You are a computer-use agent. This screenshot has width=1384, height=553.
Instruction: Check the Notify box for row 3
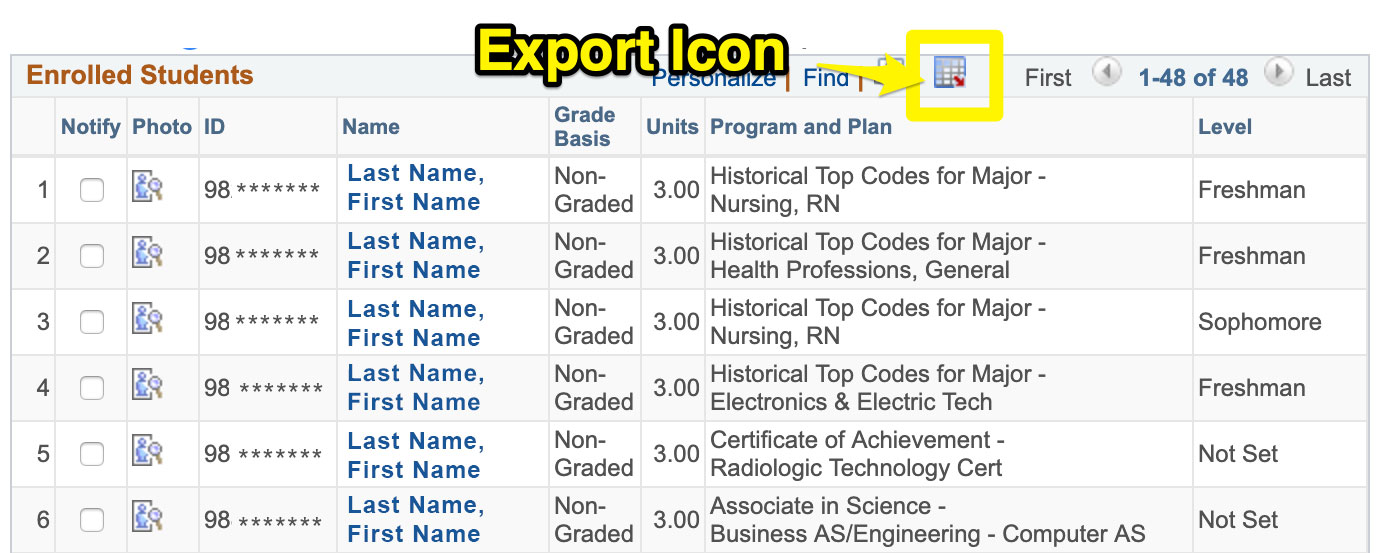(92, 321)
